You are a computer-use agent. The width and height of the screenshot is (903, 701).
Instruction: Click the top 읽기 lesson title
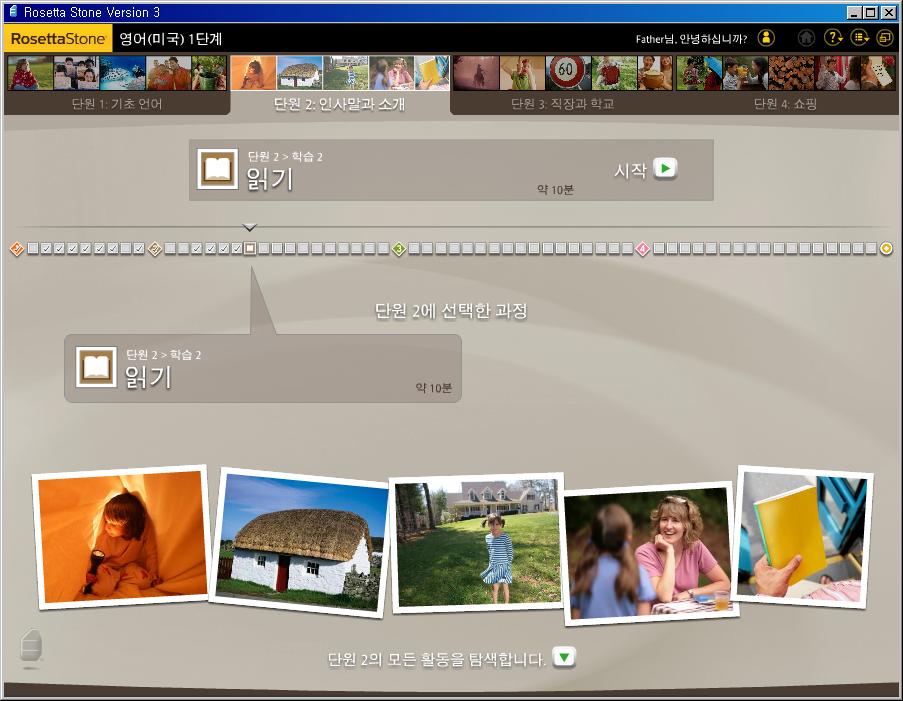(x=270, y=179)
